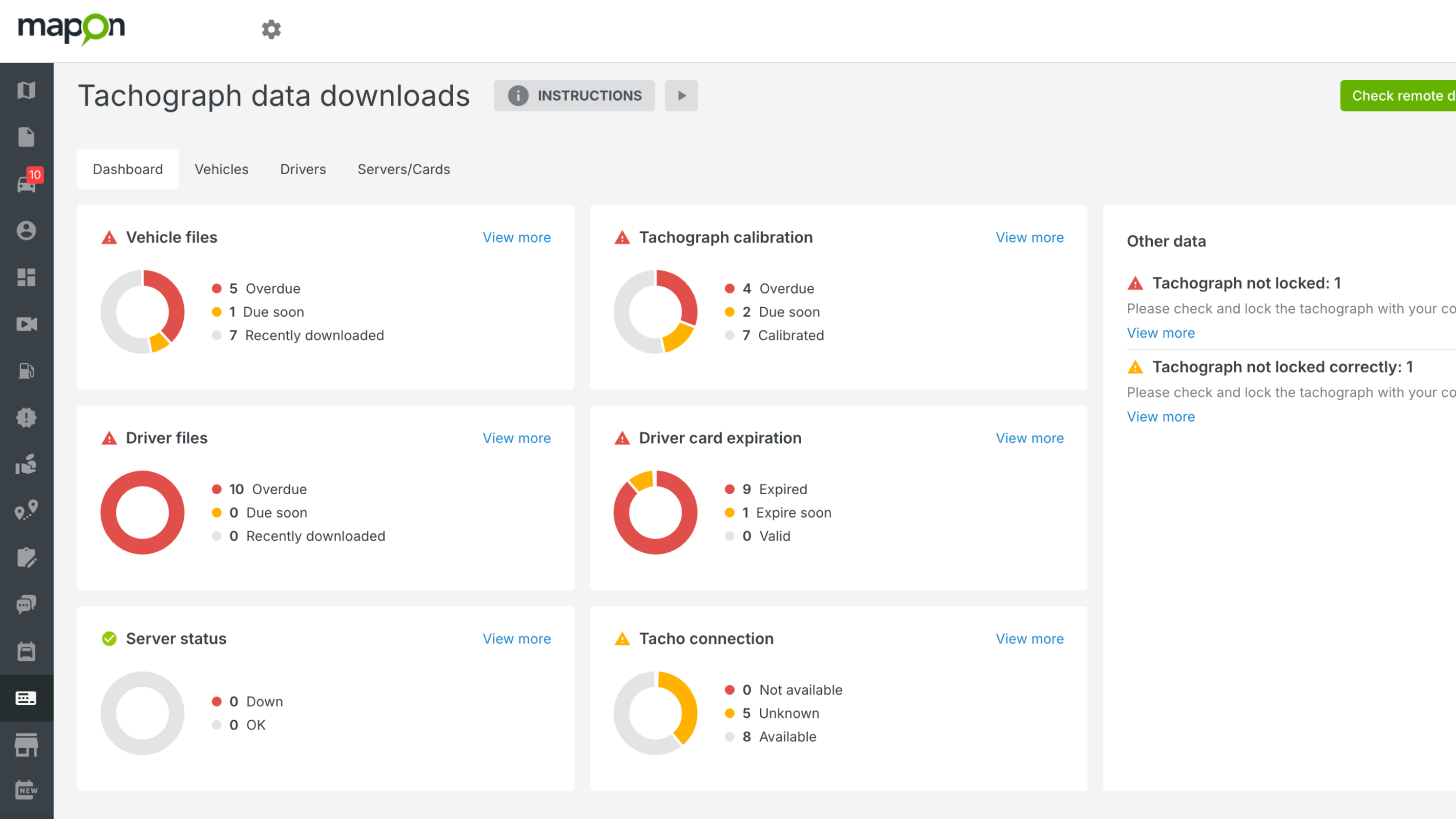Open the routes and waypoints icon
Image resolution: width=1456 pixels, height=819 pixels.
click(27, 510)
